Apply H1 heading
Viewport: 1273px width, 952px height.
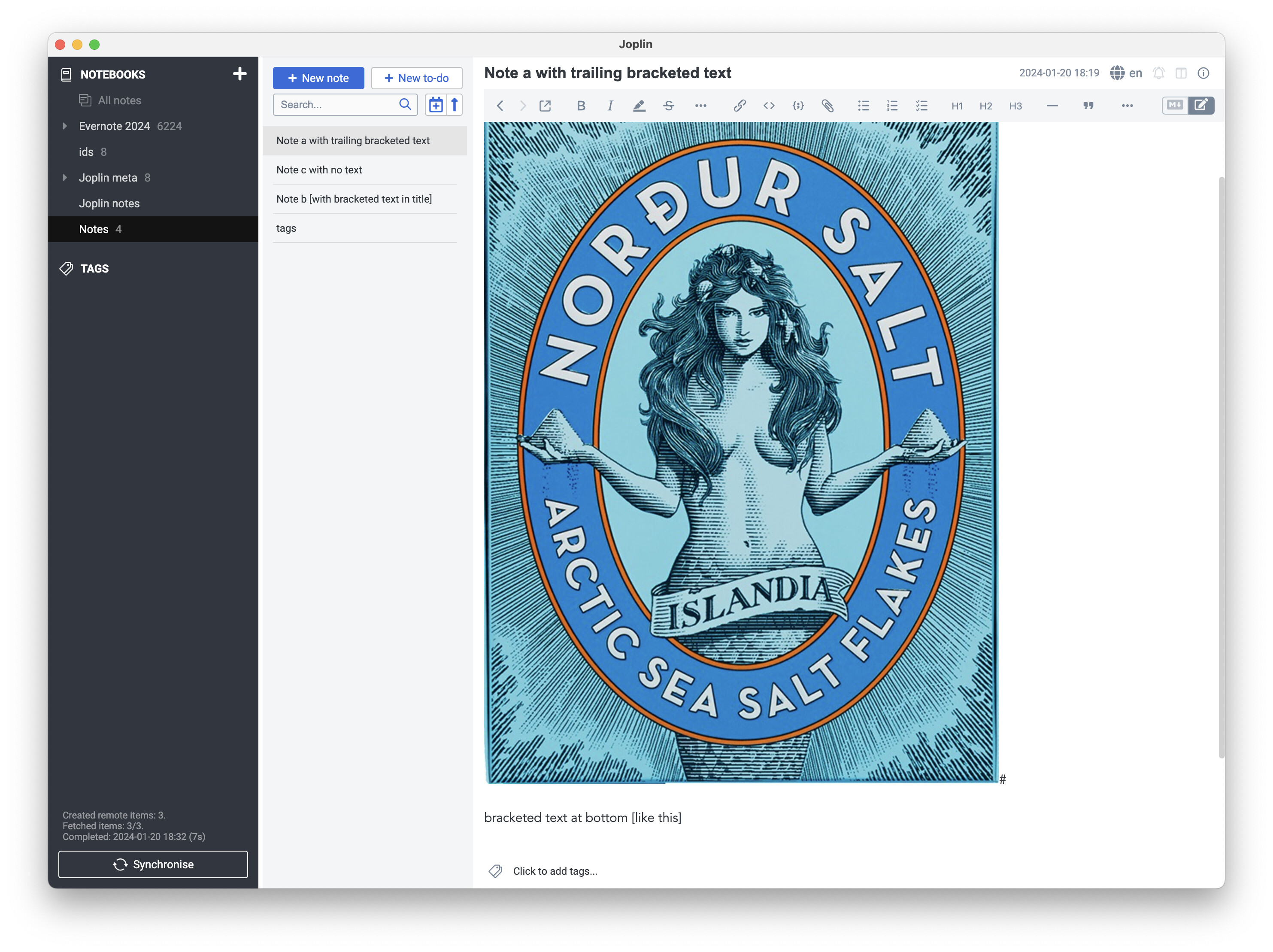[957, 106]
